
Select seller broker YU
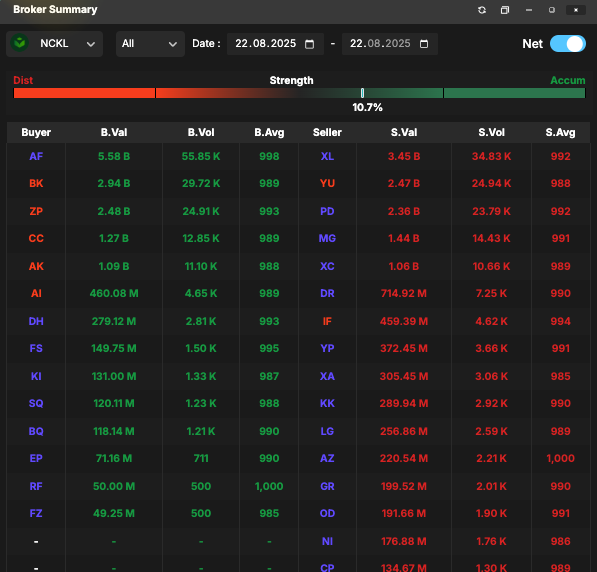(327, 184)
